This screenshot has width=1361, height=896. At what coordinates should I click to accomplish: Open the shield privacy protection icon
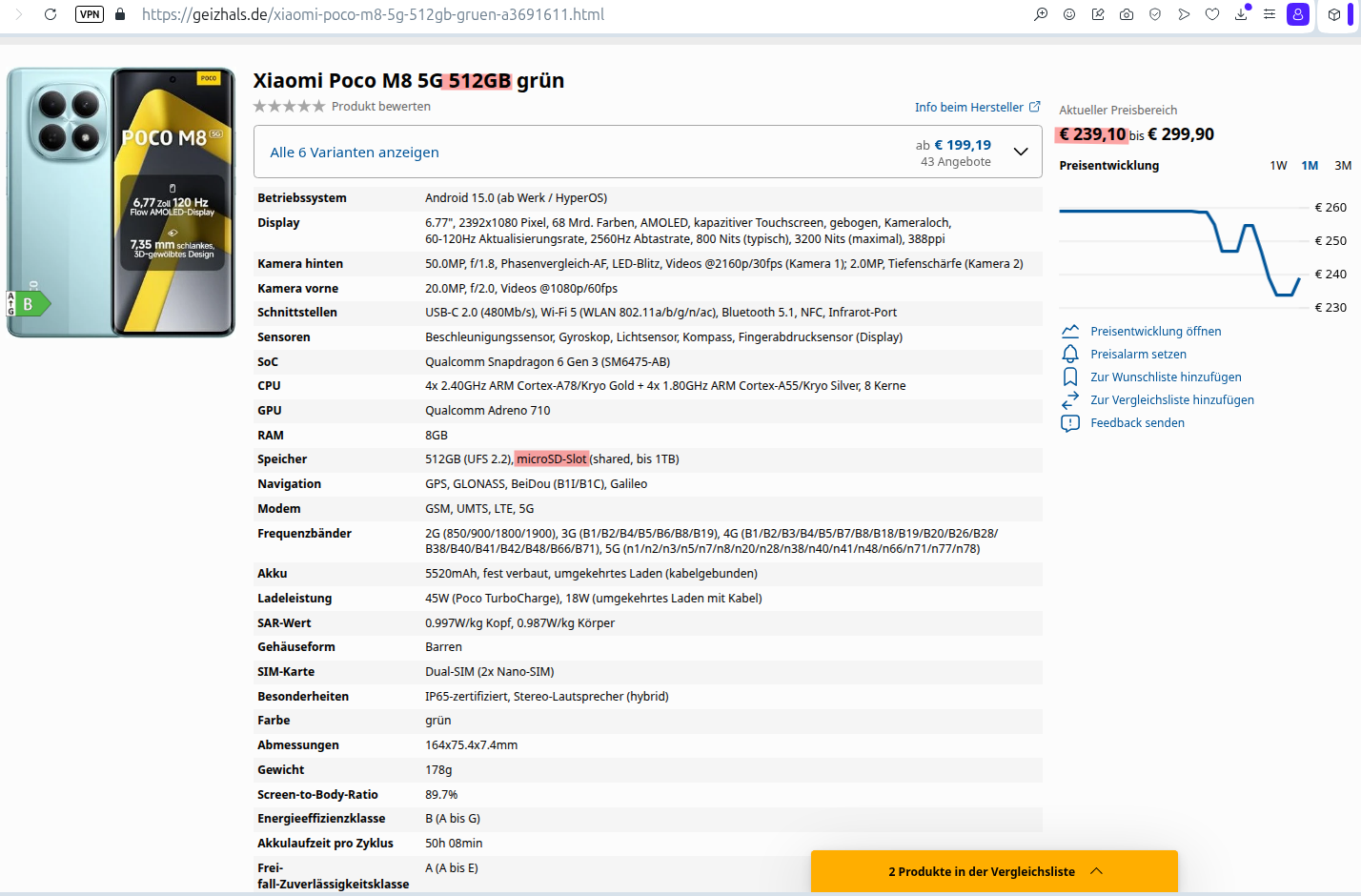pyautogui.click(x=1155, y=14)
